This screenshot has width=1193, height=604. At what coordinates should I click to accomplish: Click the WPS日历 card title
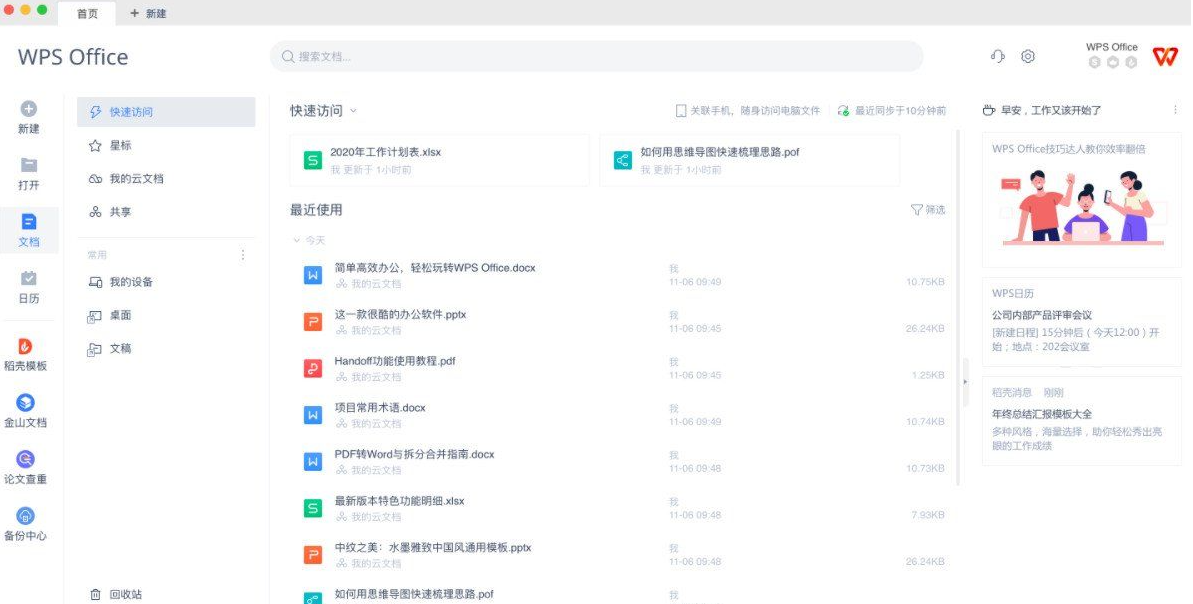coord(1013,293)
